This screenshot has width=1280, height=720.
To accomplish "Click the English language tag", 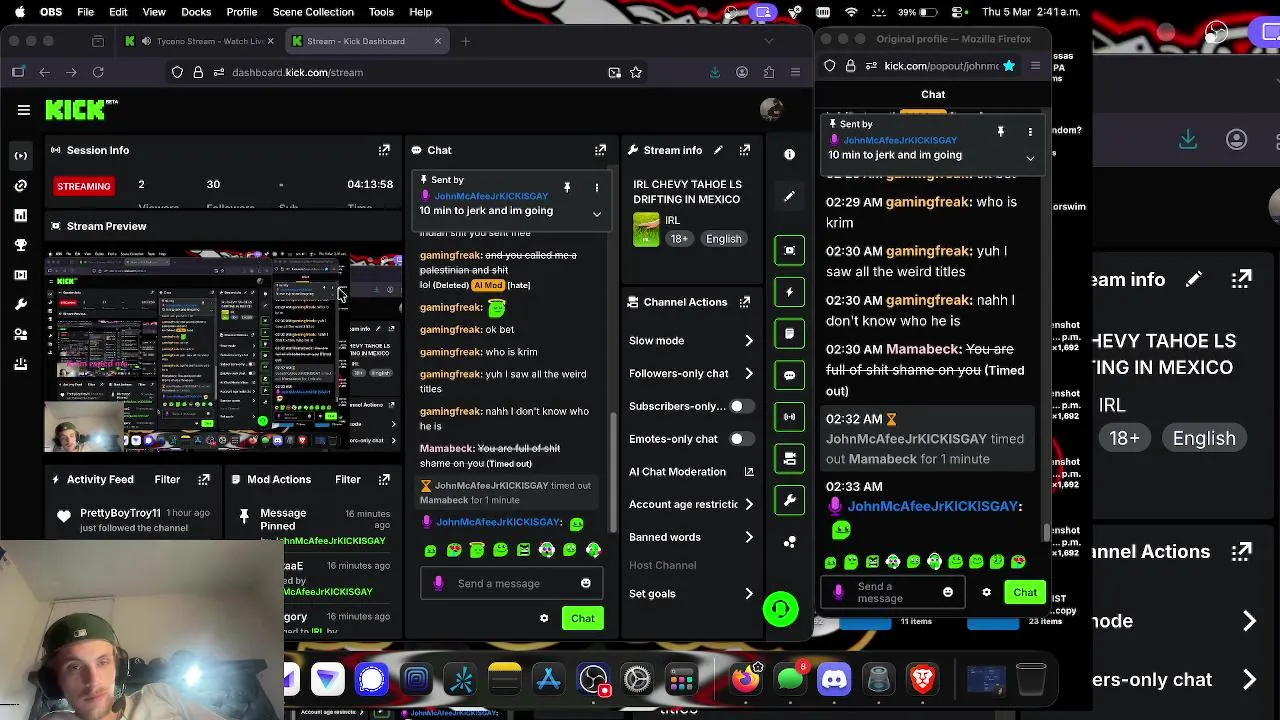I will click(724, 239).
